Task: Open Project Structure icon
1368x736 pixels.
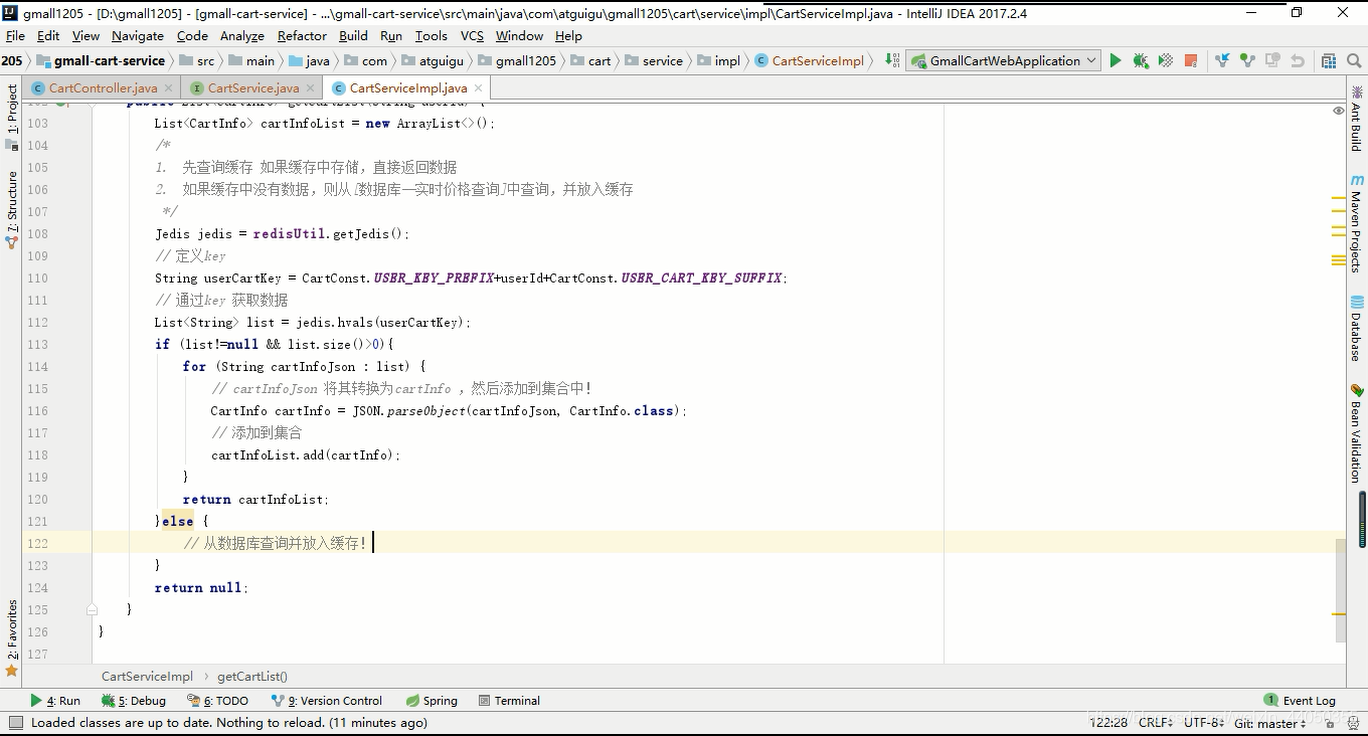Action: [x=1328, y=61]
